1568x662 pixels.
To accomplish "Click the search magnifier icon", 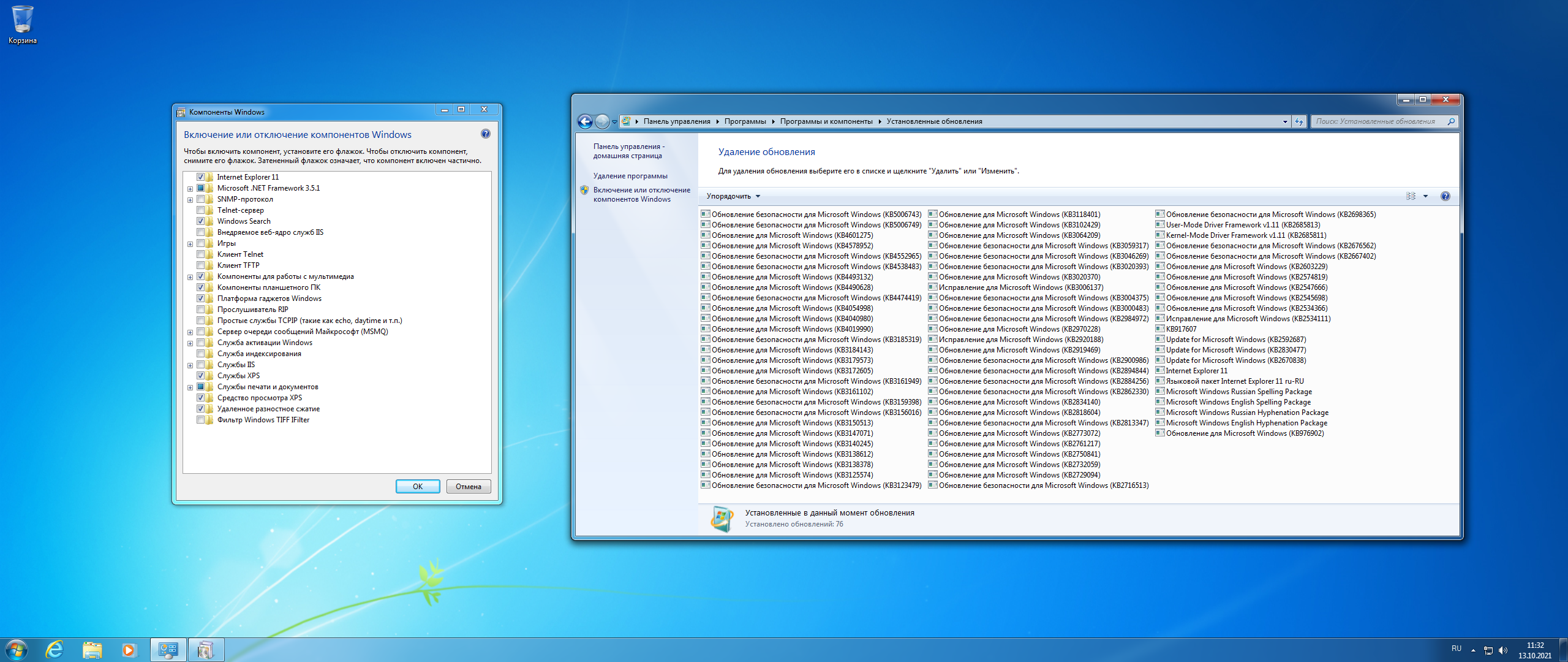I will click(1451, 121).
